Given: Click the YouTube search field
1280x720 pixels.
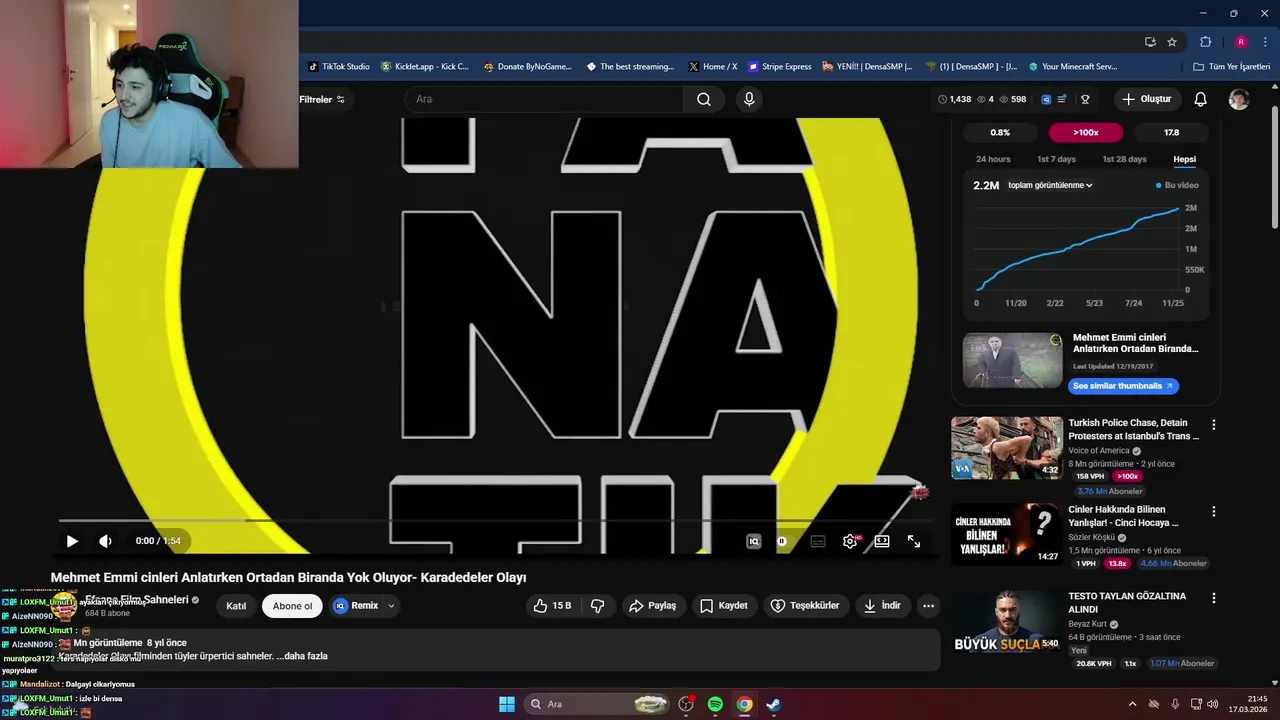Looking at the screenshot, I should (x=544, y=99).
